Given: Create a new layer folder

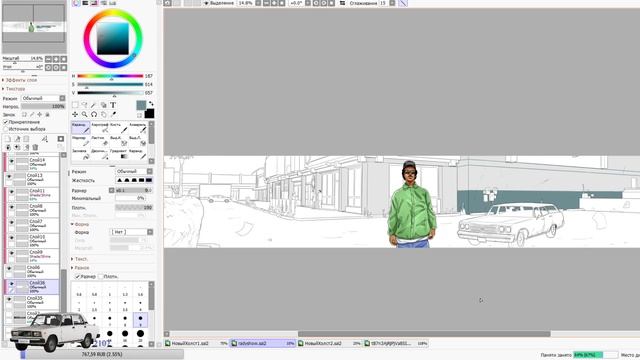Looking at the screenshot, I should [26, 139].
